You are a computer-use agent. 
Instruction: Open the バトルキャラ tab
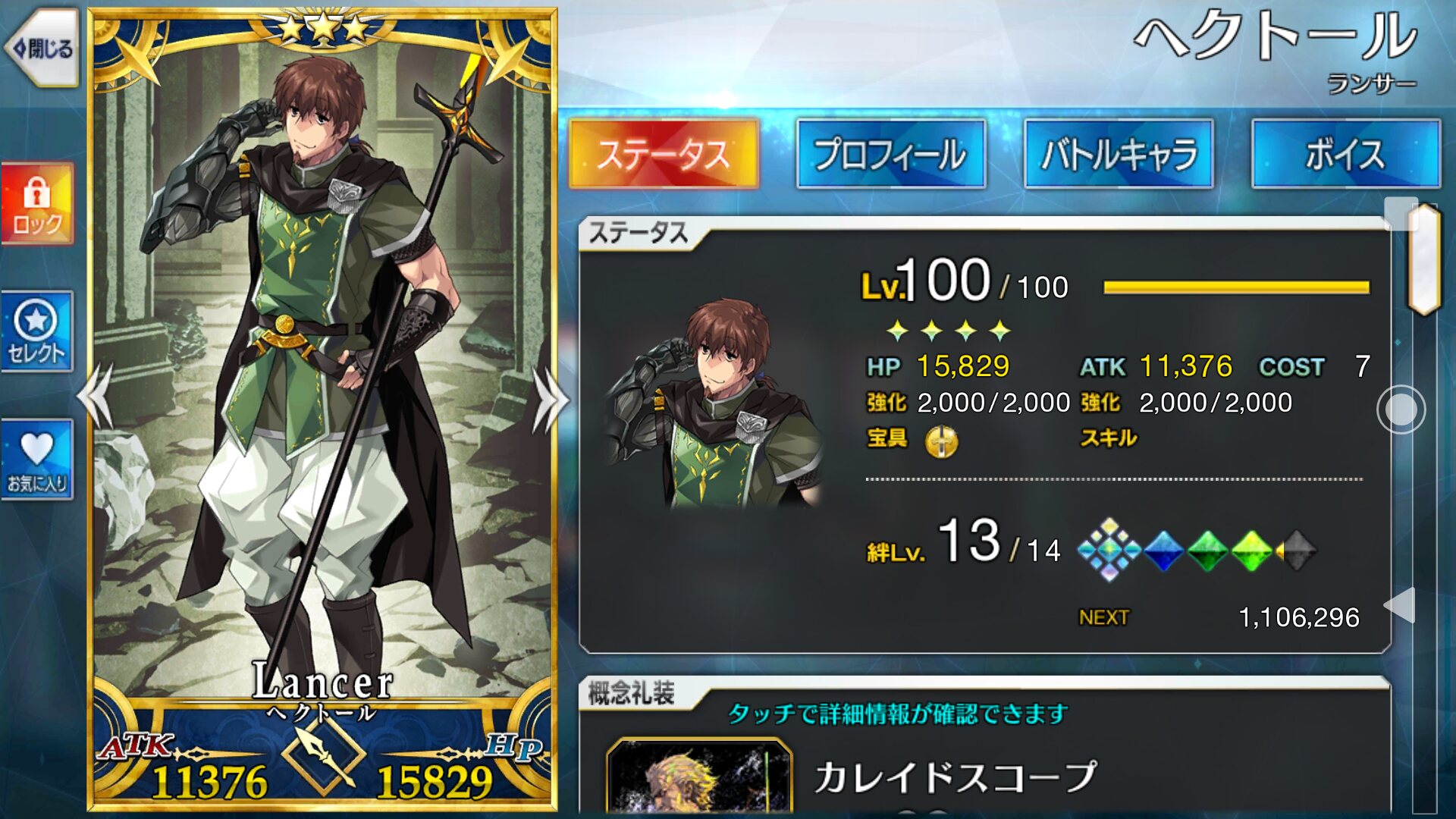pyautogui.click(x=1119, y=154)
